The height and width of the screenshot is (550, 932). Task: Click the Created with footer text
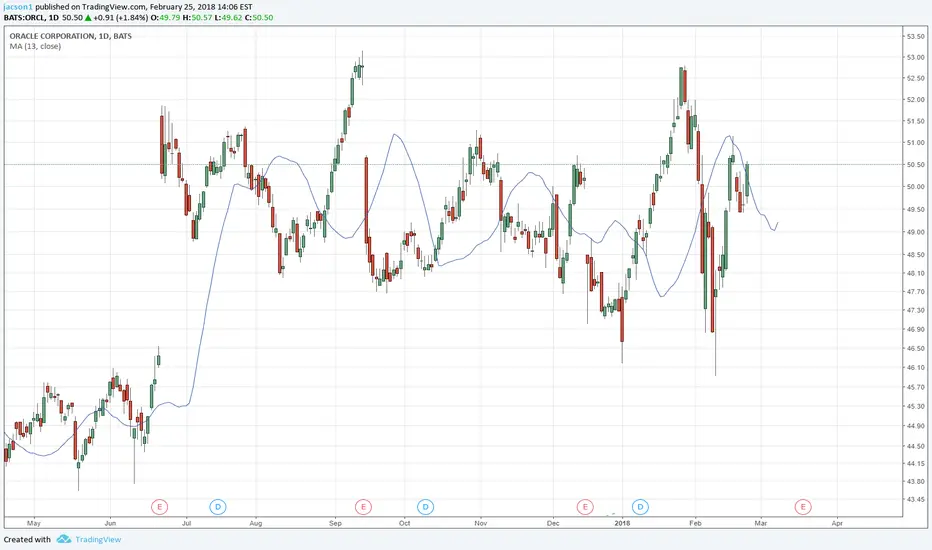tap(27, 539)
